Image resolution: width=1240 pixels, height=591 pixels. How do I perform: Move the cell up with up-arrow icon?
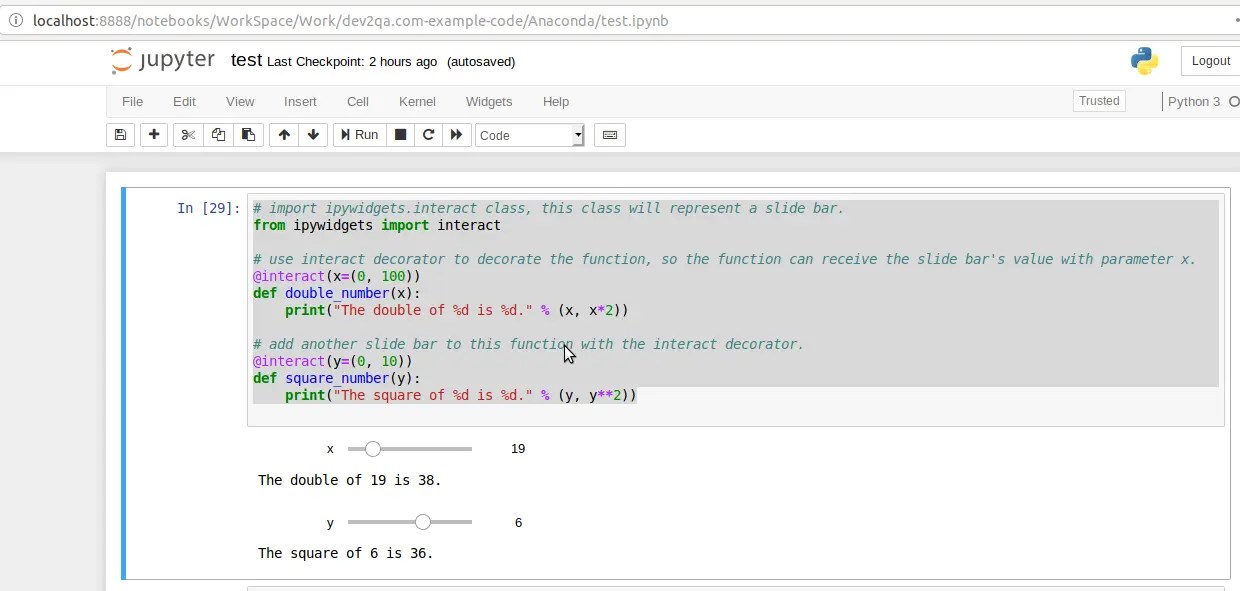[284, 134]
